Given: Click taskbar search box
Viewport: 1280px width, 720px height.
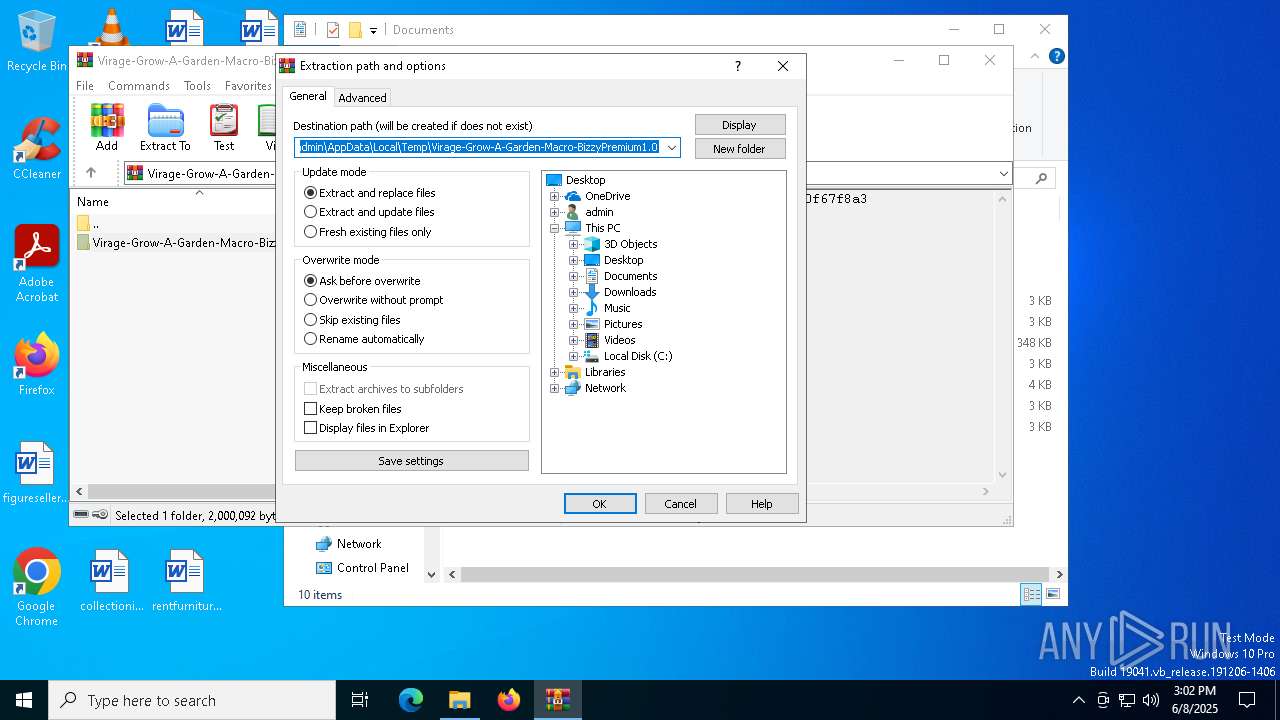Looking at the screenshot, I should [x=192, y=700].
